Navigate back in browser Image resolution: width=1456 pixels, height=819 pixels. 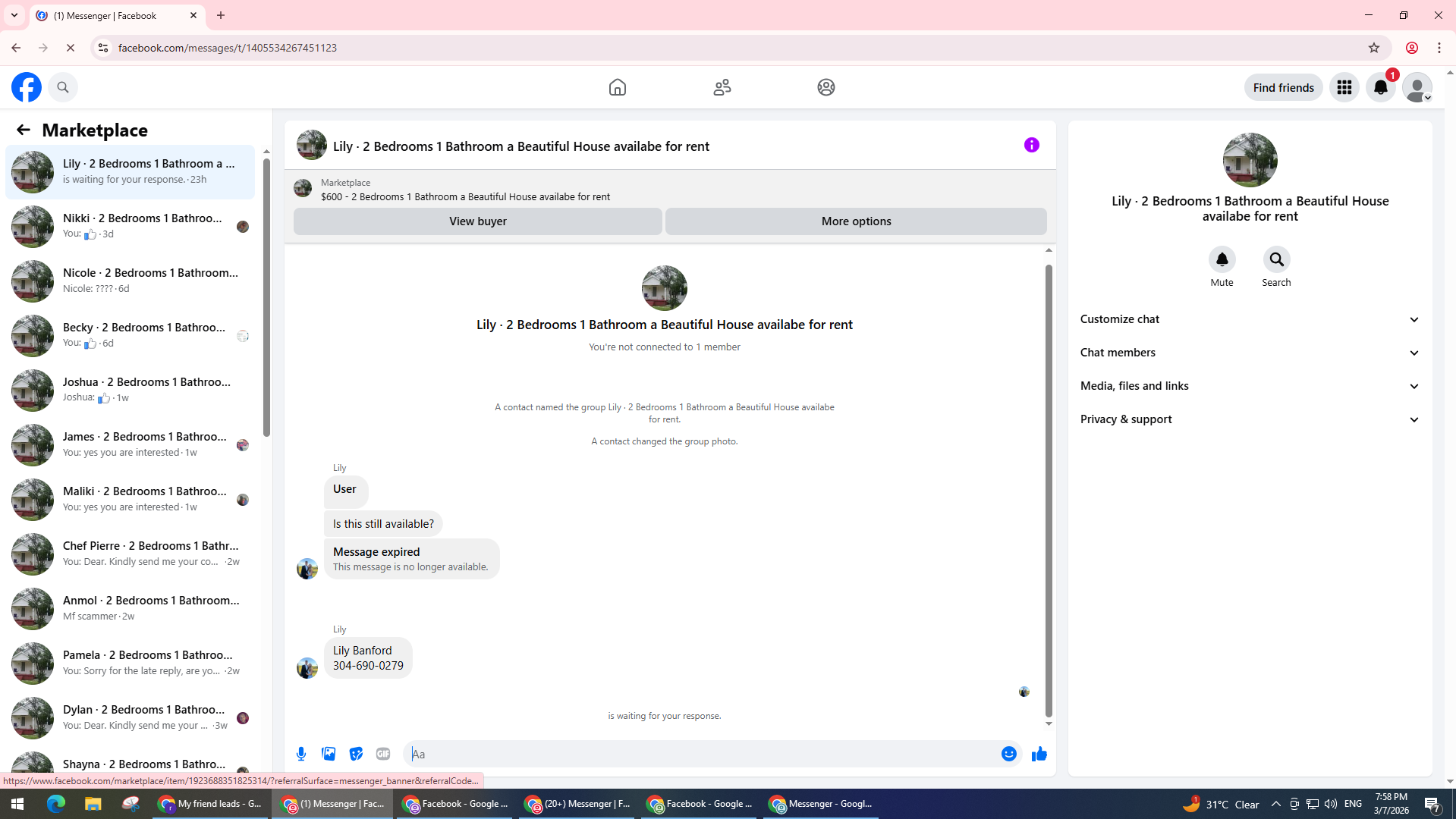[16, 48]
